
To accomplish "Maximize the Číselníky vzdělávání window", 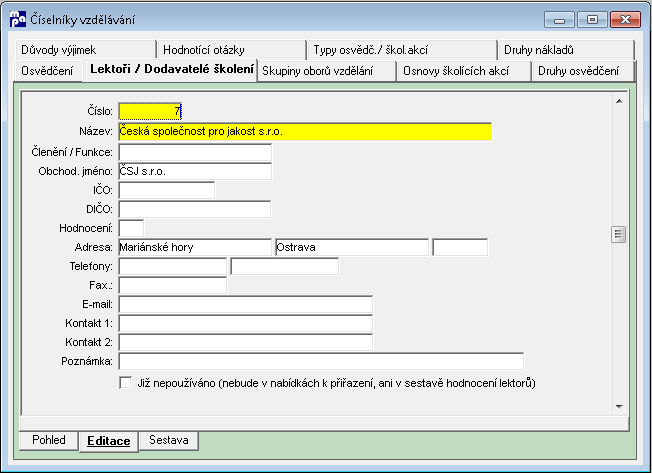I will (592, 20).
